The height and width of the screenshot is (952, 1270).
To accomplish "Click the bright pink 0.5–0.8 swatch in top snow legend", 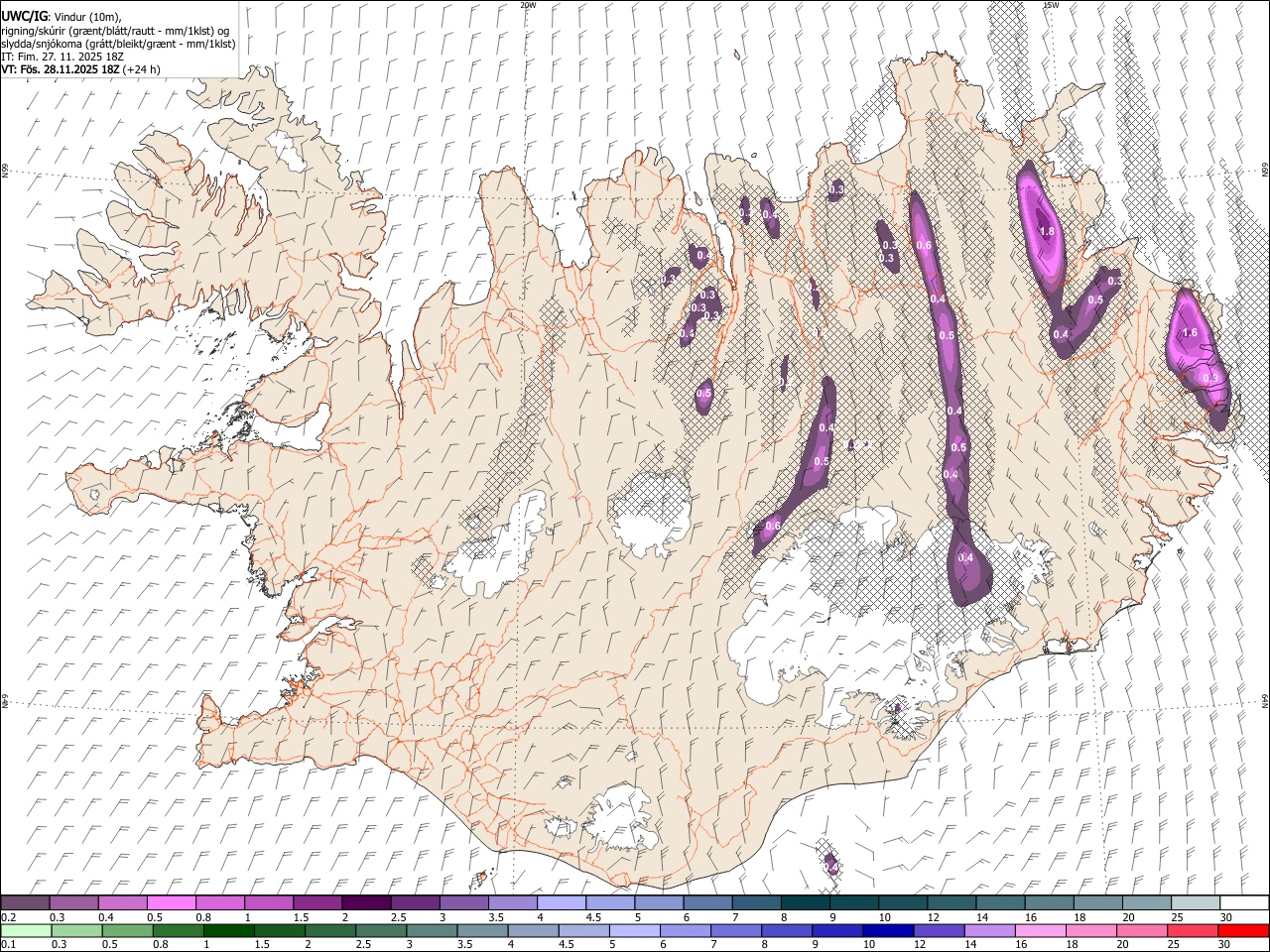I will click(x=171, y=902).
